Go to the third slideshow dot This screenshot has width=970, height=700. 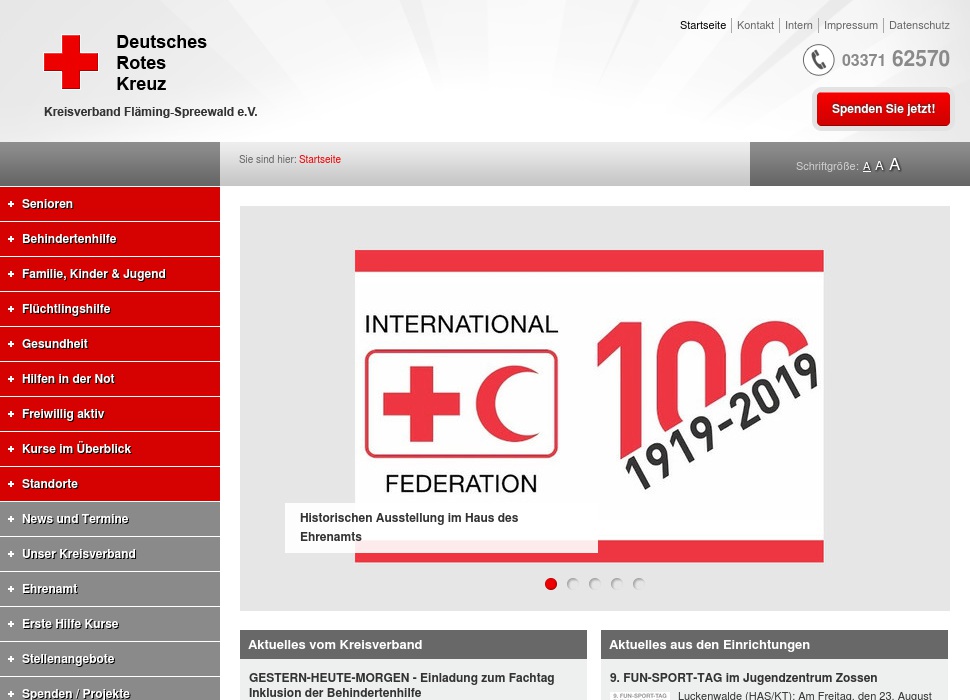point(595,584)
